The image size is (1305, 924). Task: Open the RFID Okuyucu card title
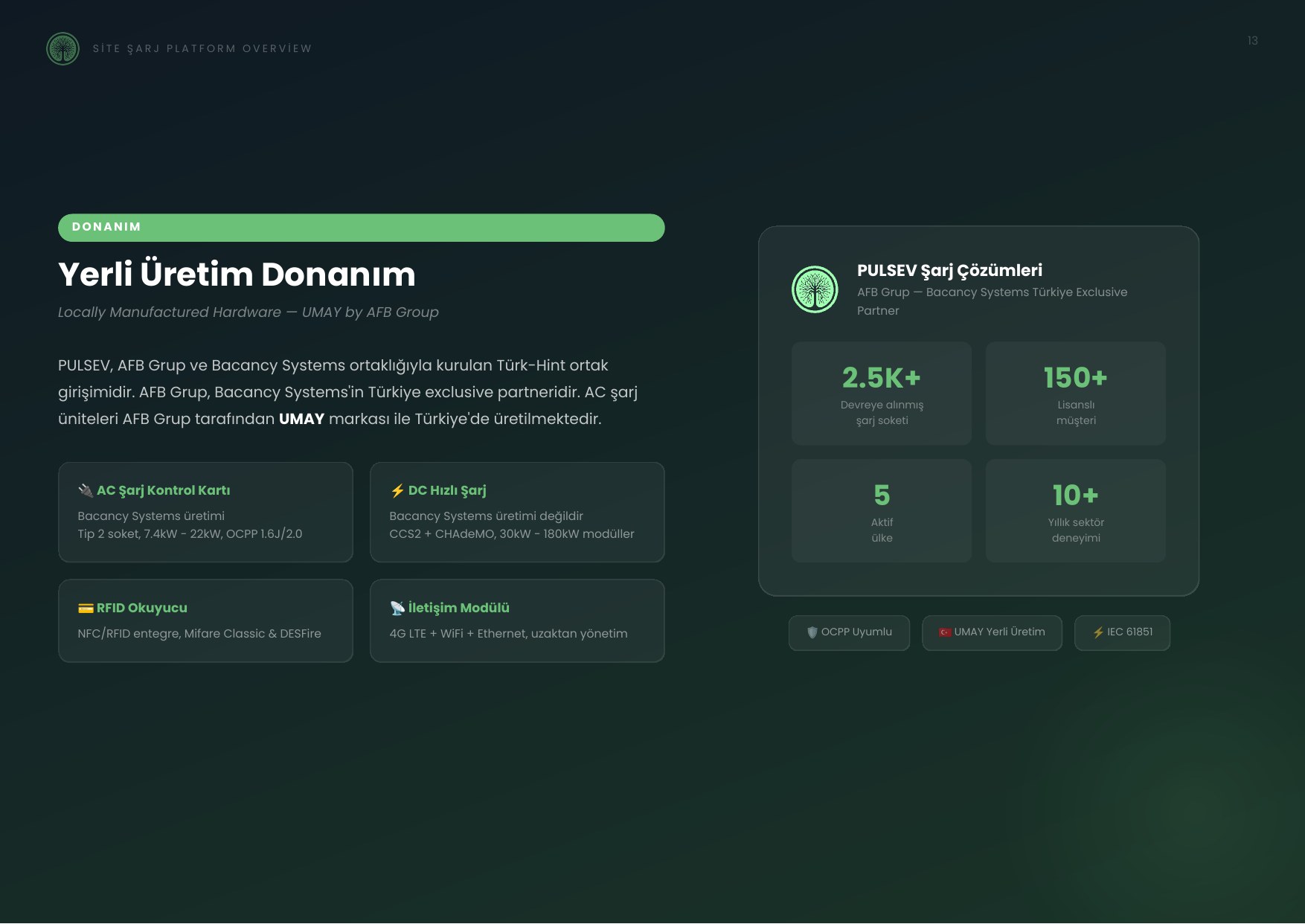(141, 608)
